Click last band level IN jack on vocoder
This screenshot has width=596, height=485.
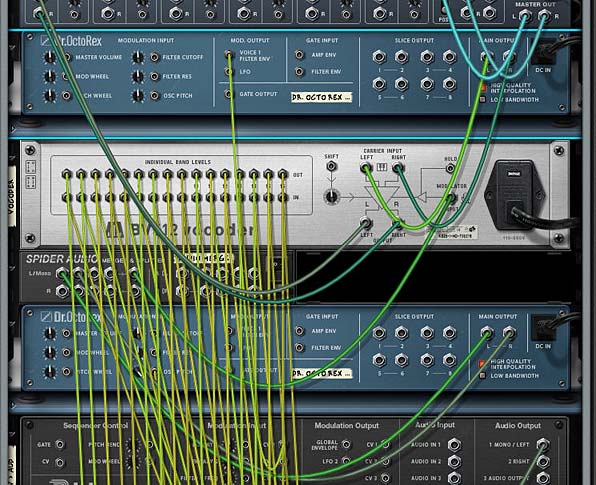282,197
